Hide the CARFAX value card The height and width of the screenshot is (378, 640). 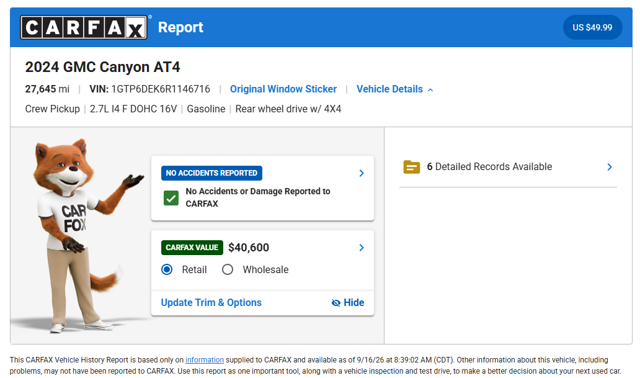[x=348, y=302]
